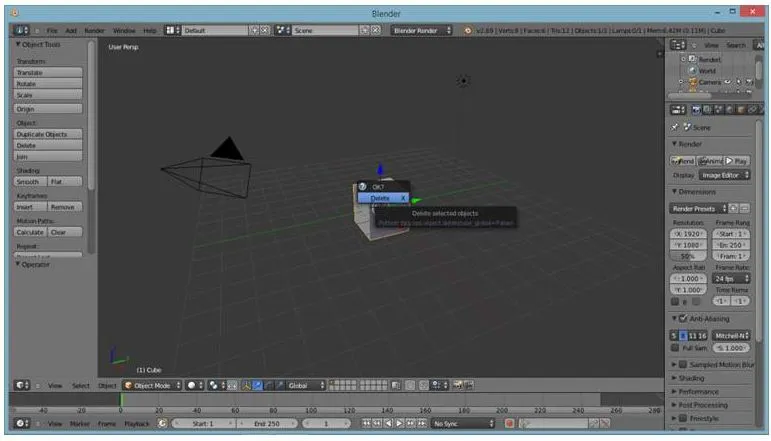
Task: Click the Duplicate Objects button
Action: (x=48, y=134)
